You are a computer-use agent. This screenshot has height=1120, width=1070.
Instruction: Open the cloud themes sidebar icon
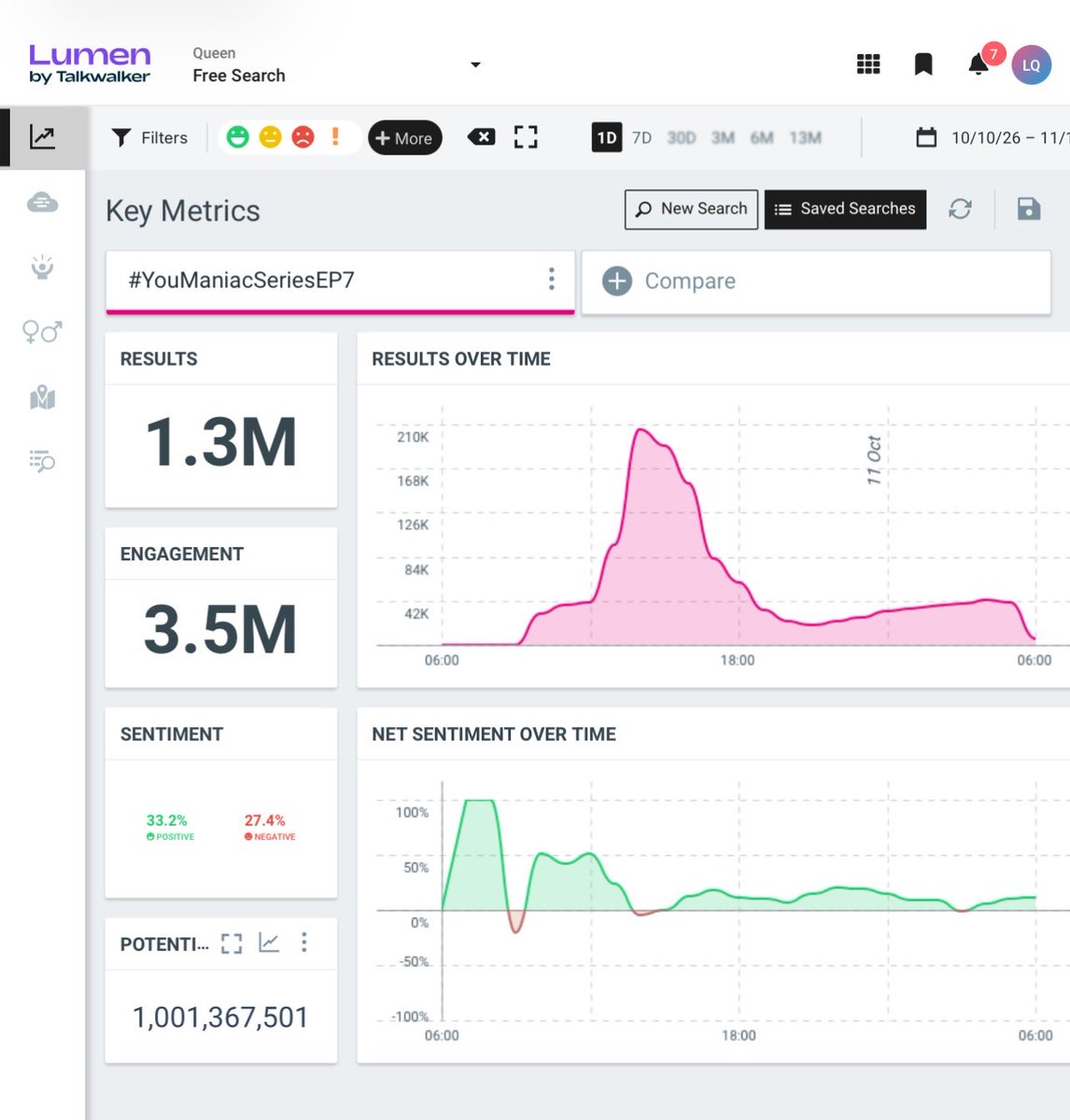[42, 202]
